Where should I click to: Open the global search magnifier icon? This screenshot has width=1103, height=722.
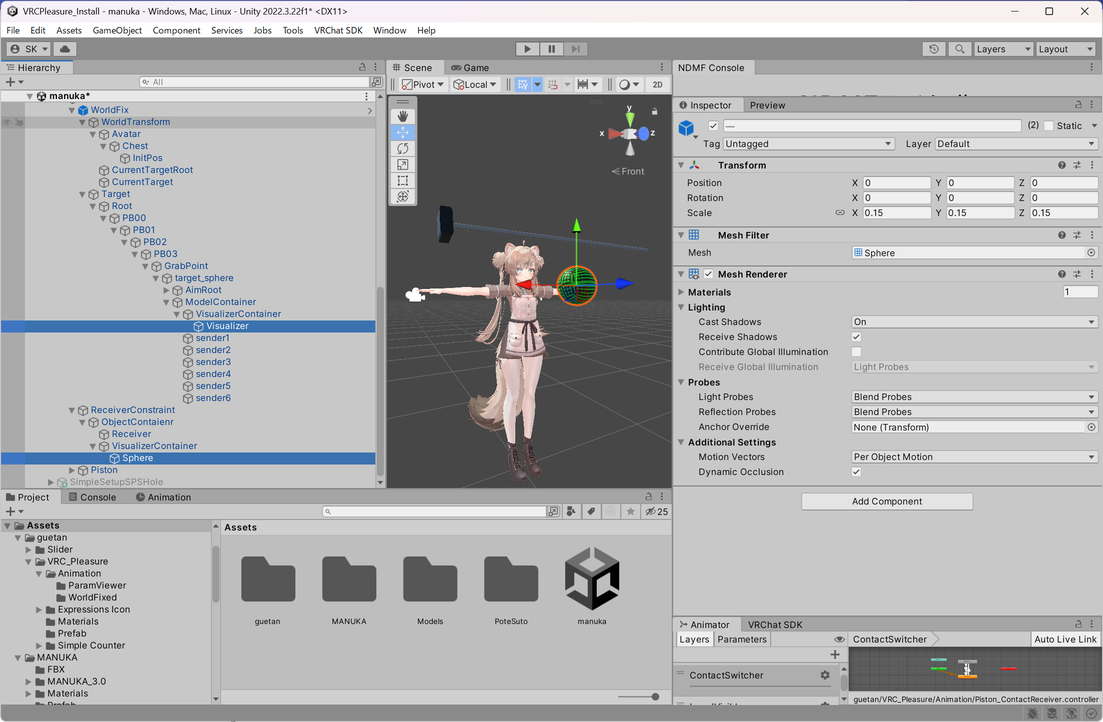click(x=959, y=49)
